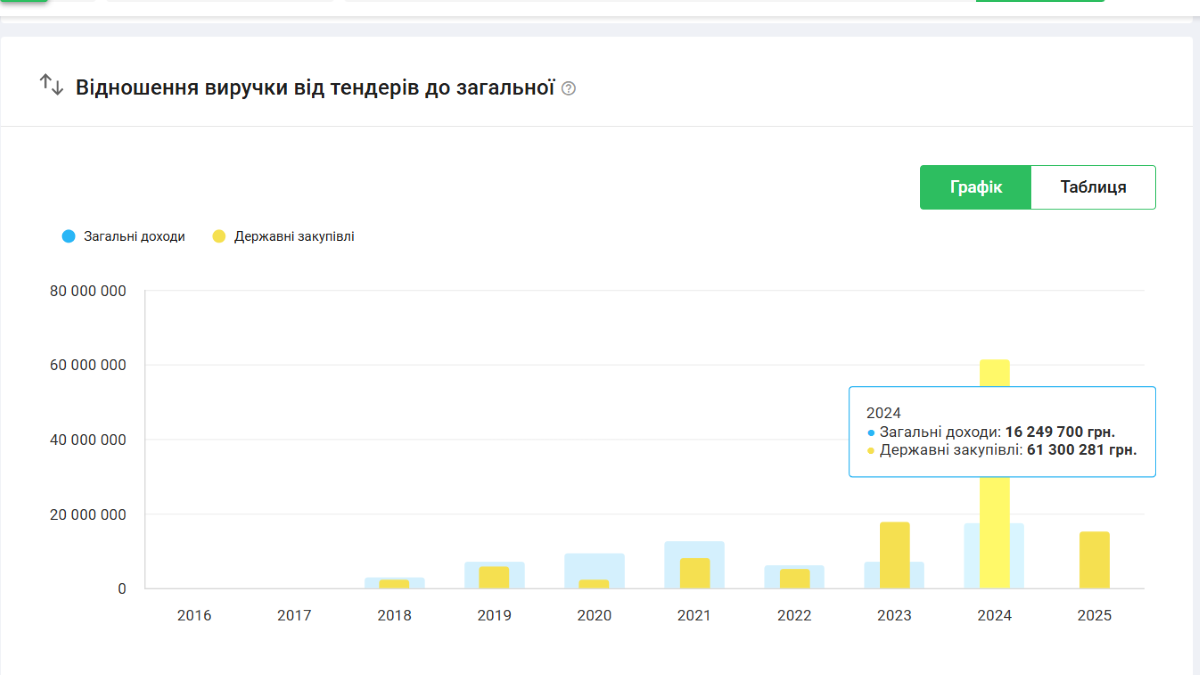Select the 2018 yellow procurement bar
The height and width of the screenshot is (675, 1200).
394,584
